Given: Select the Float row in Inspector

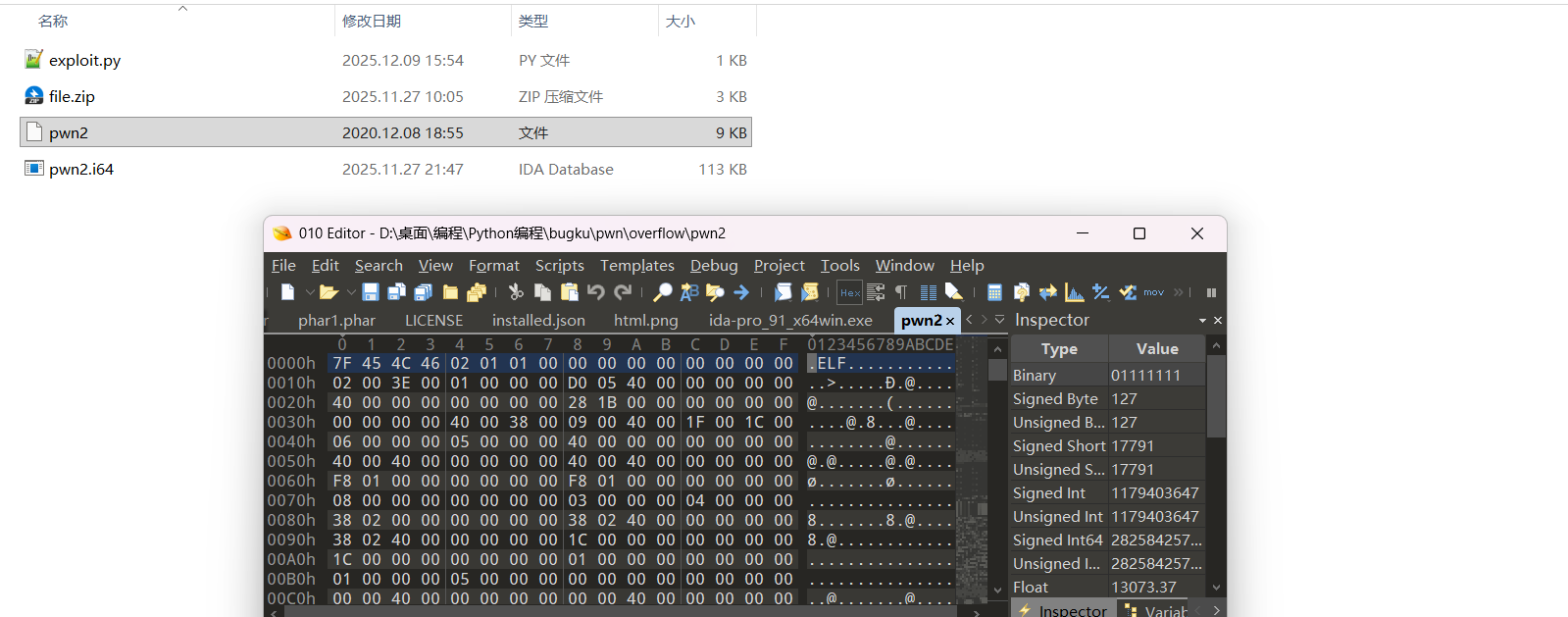Looking at the screenshot, I should tap(1108, 588).
